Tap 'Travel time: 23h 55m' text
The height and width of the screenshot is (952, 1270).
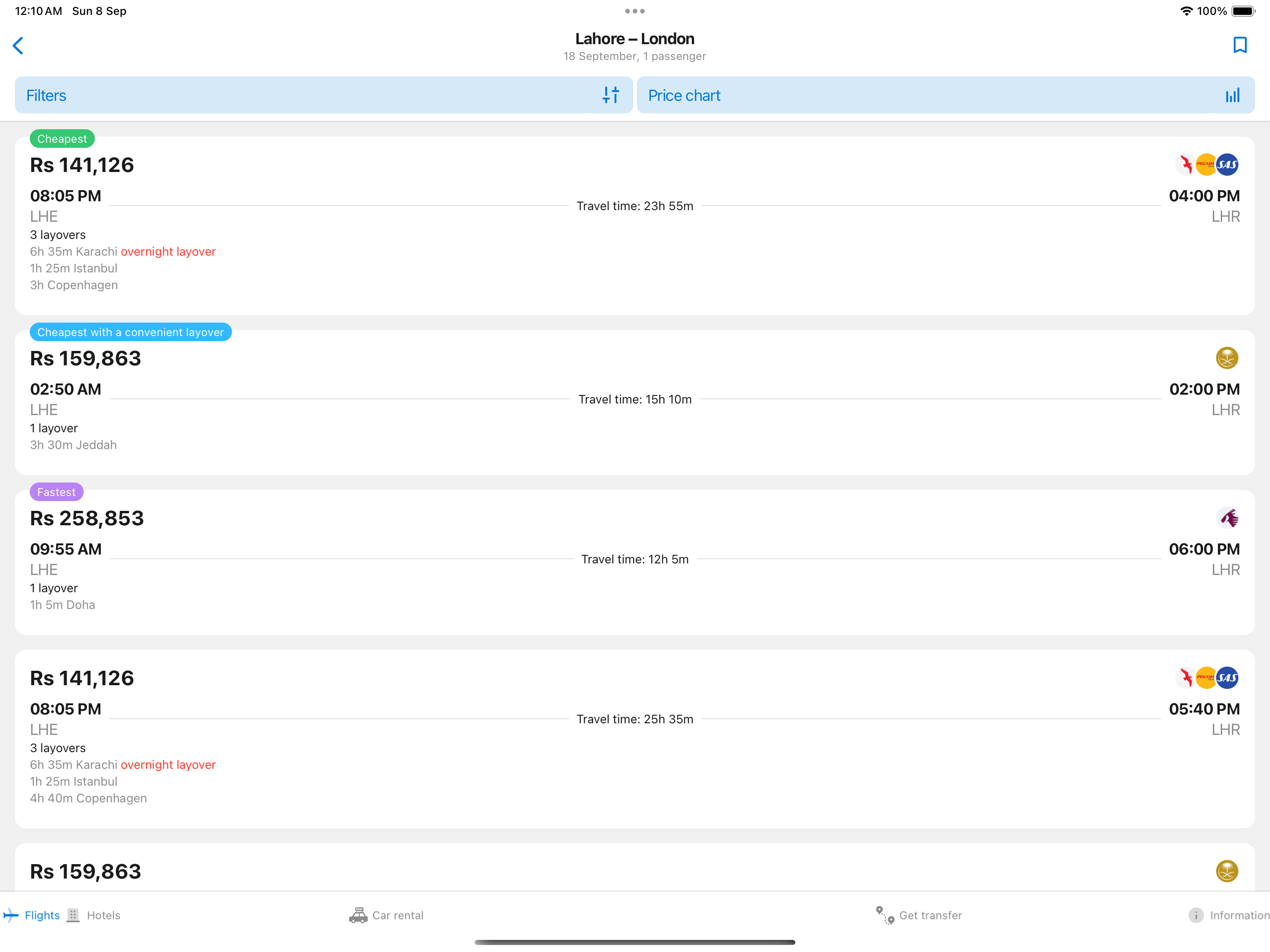pos(635,205)
